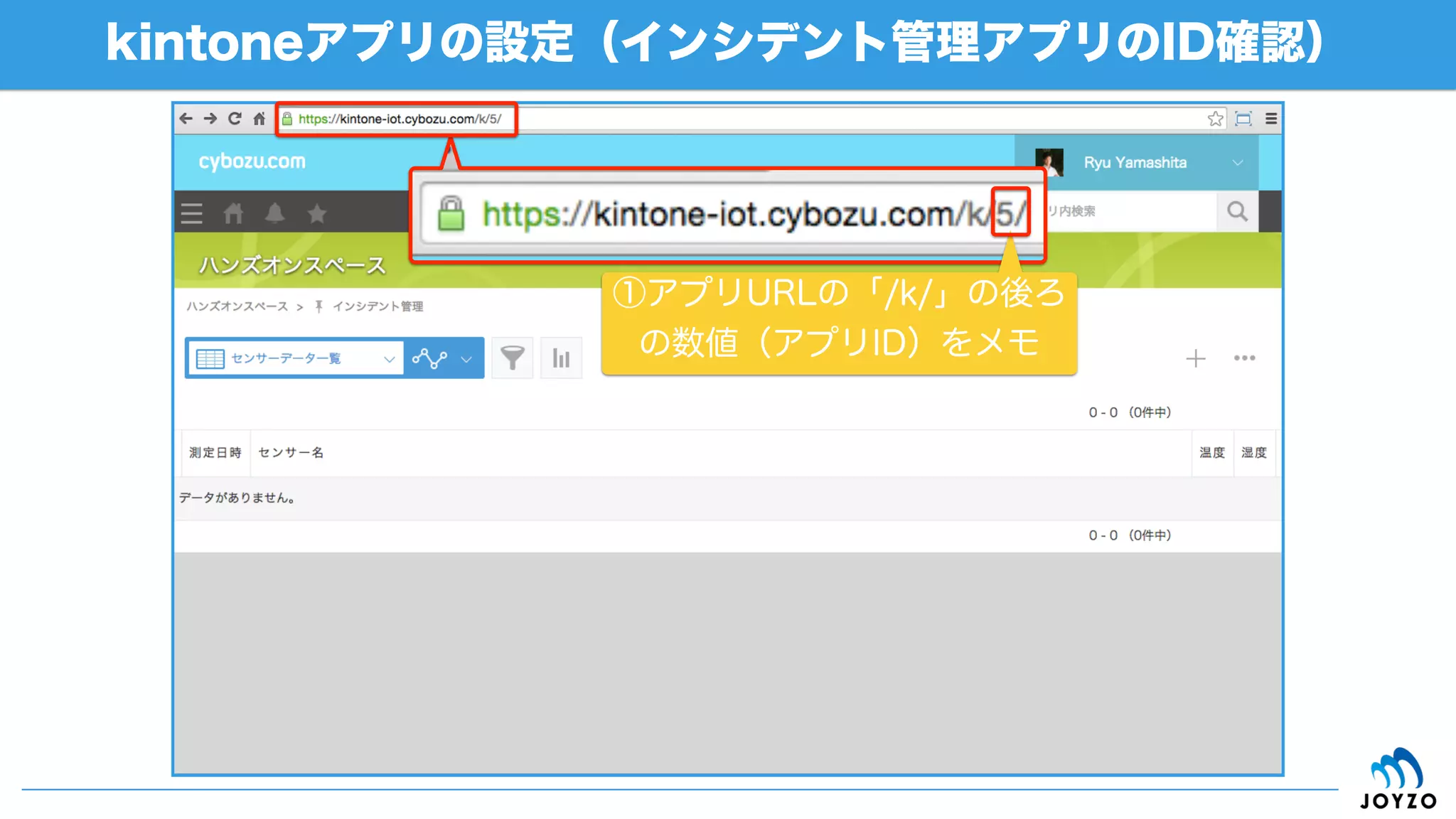Go to browser home page icon
Screen dimensions: 1456x819
click(x=259, y=119)
